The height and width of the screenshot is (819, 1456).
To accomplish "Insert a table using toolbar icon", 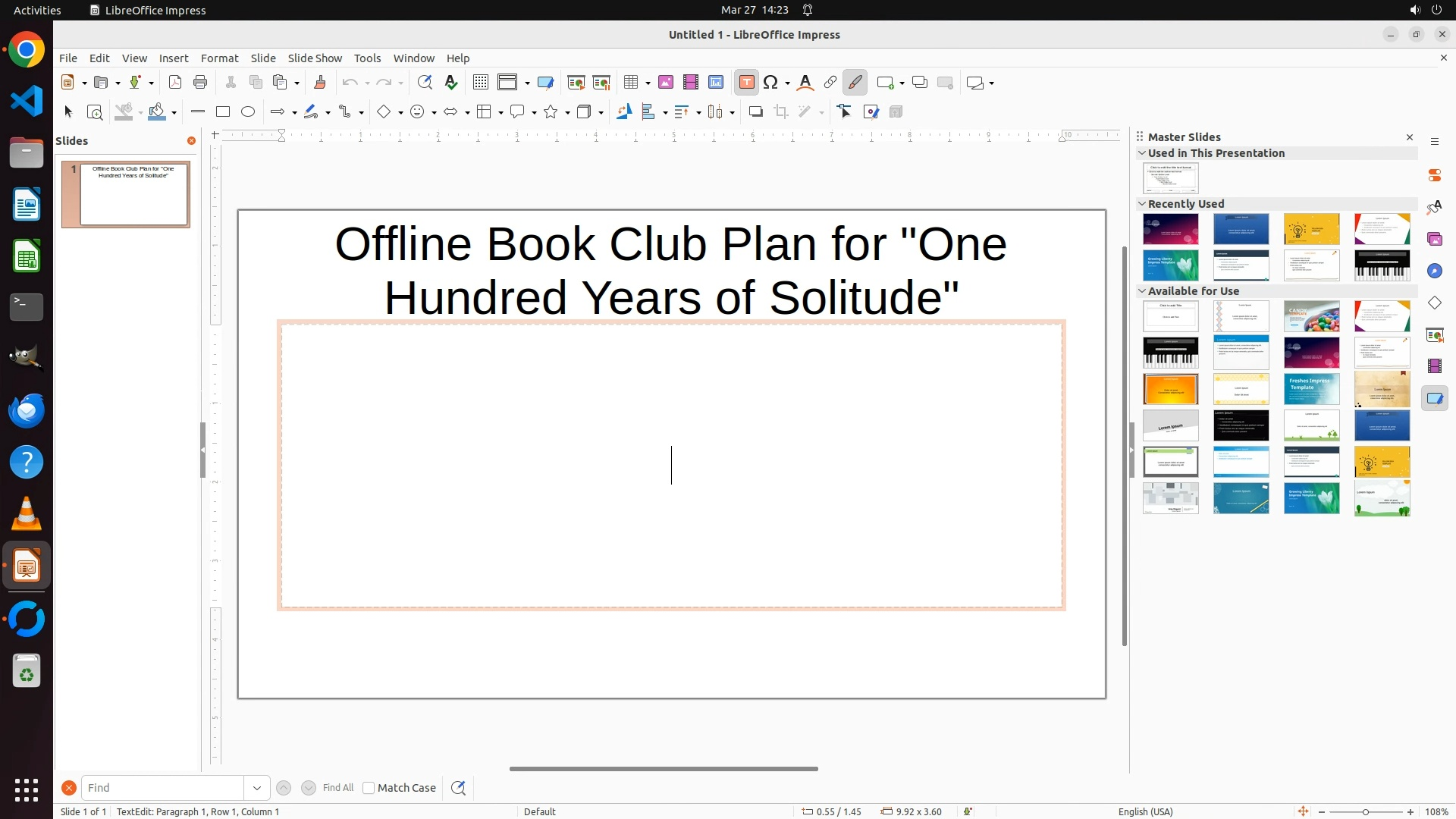I will 631,83.
